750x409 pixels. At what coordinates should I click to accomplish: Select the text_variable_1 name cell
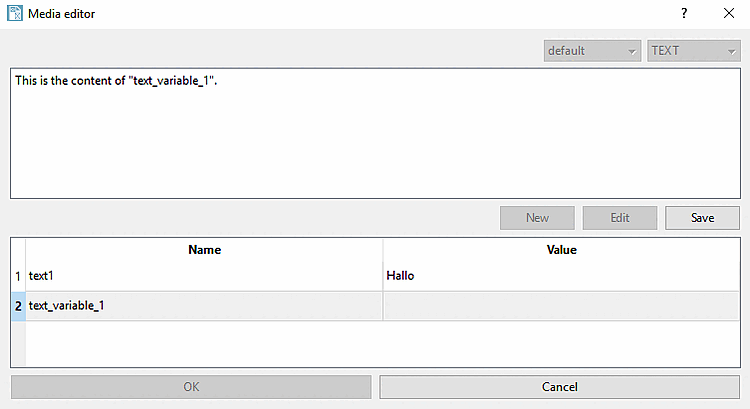204,306
